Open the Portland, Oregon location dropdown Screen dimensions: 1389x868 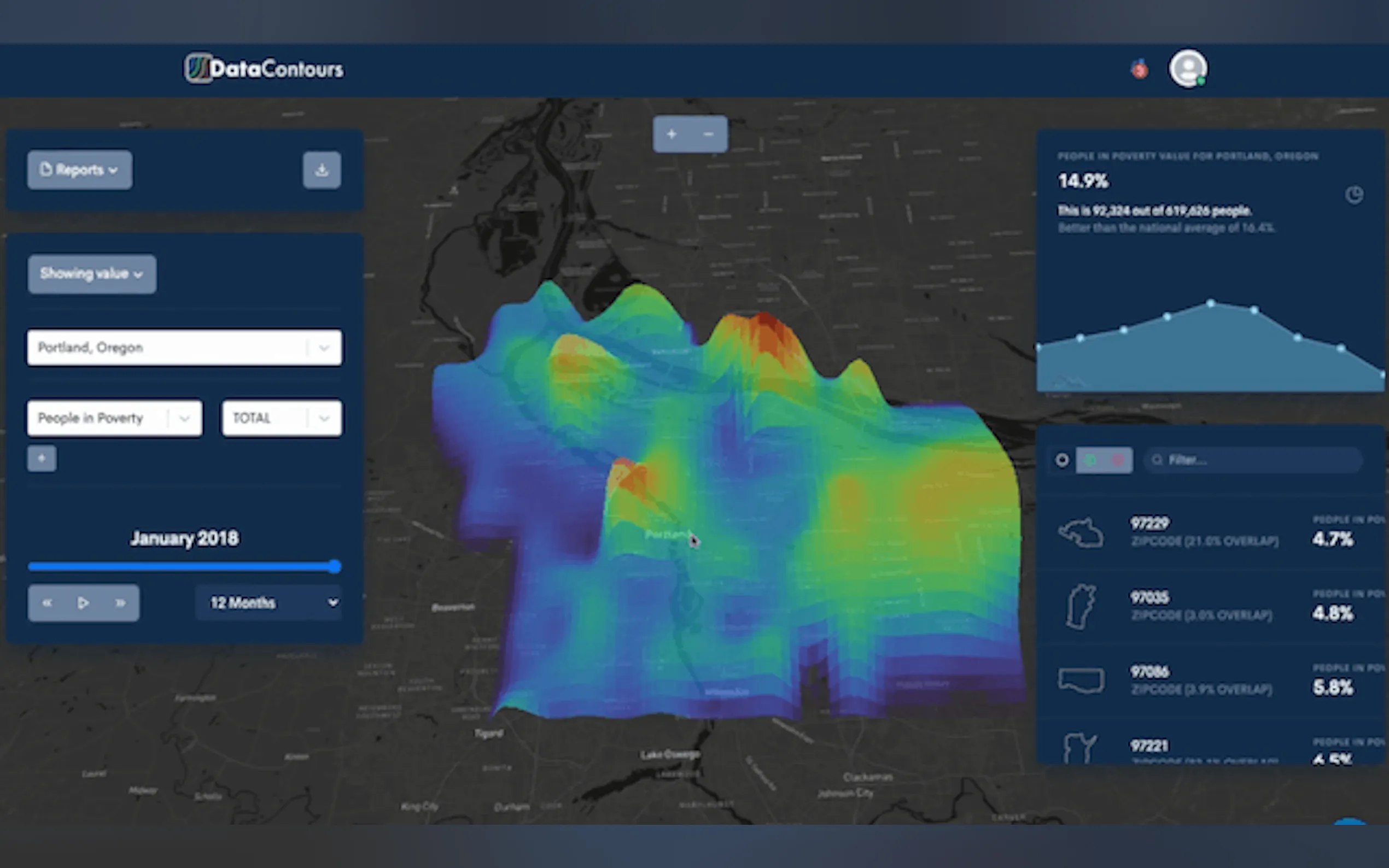[x=184, y=347]
